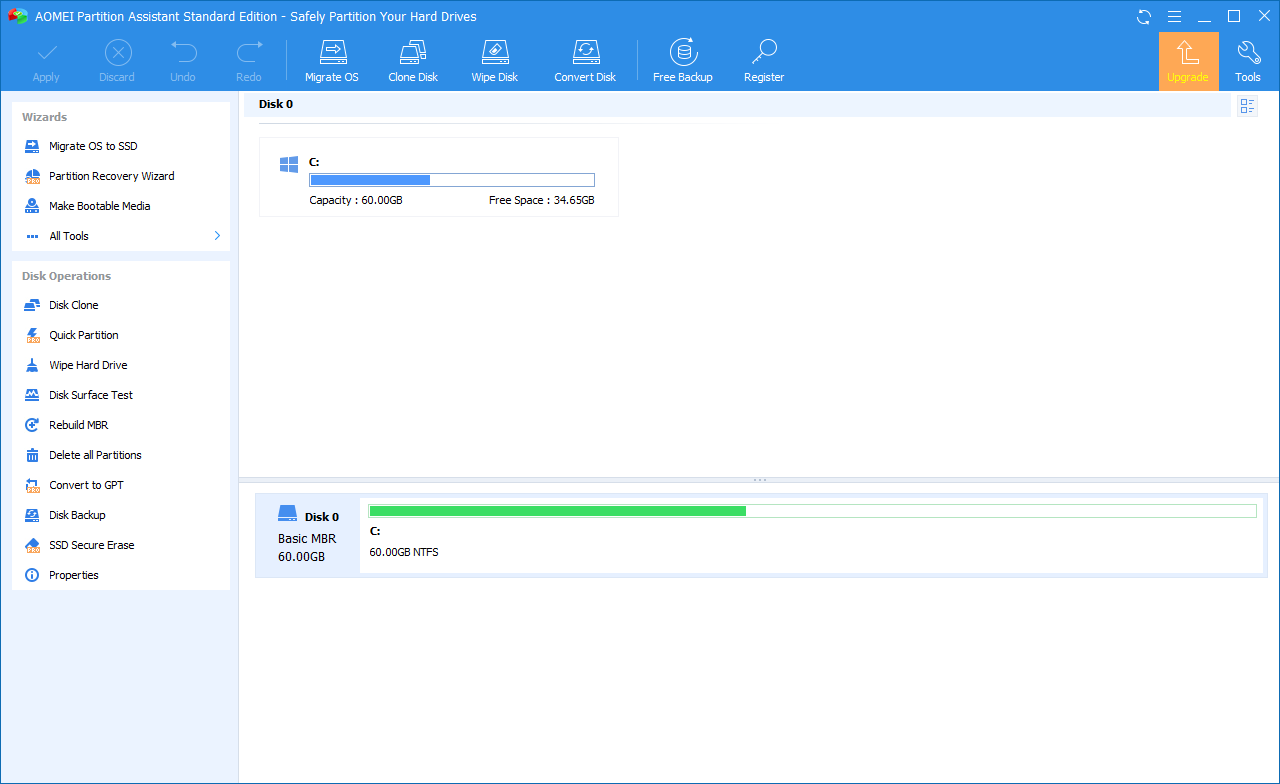Click the Capacity 60.00GB text

click(x=356, y=200)
